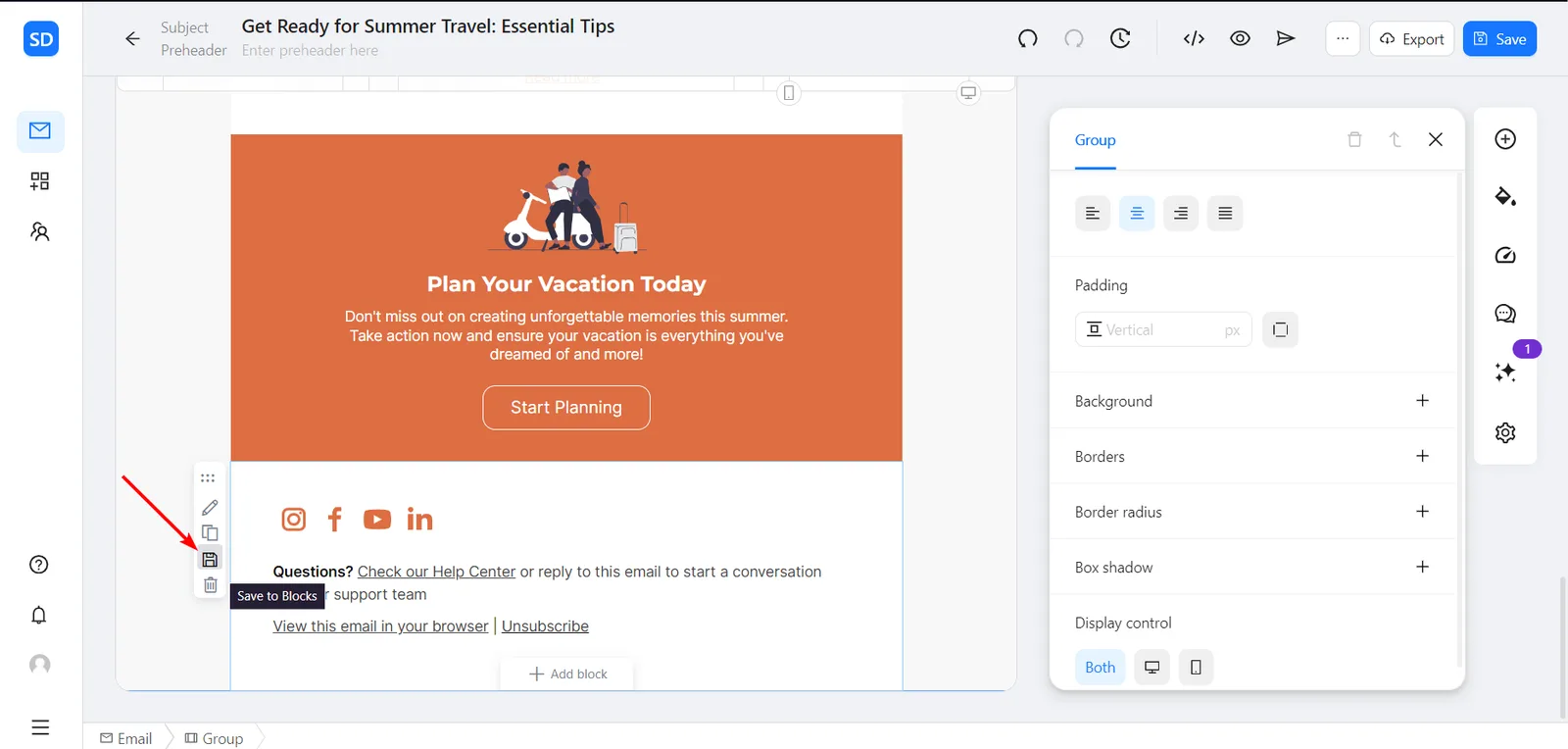This screenshot has height=749, width=1568.
Task: Set display control to Both
Action: tap(1100, 667)
